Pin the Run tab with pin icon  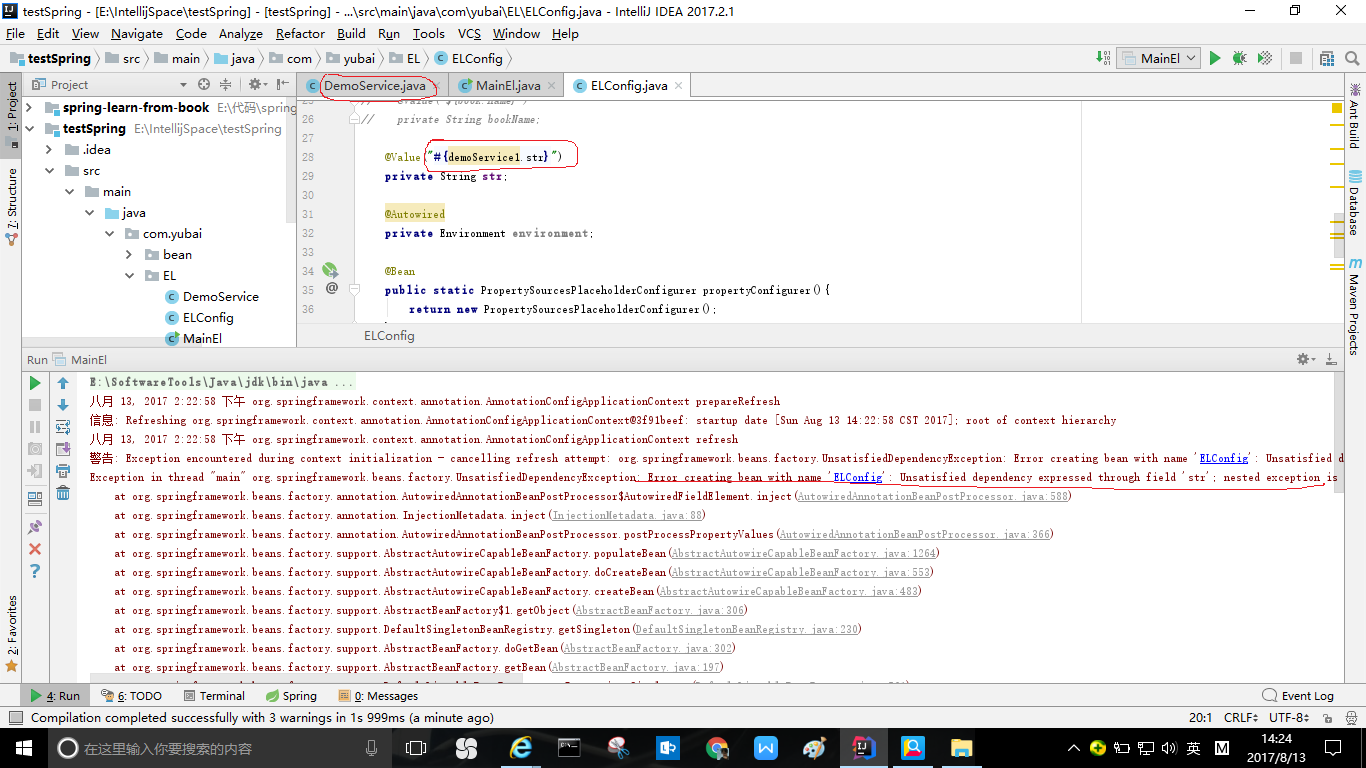coord(35,527)
